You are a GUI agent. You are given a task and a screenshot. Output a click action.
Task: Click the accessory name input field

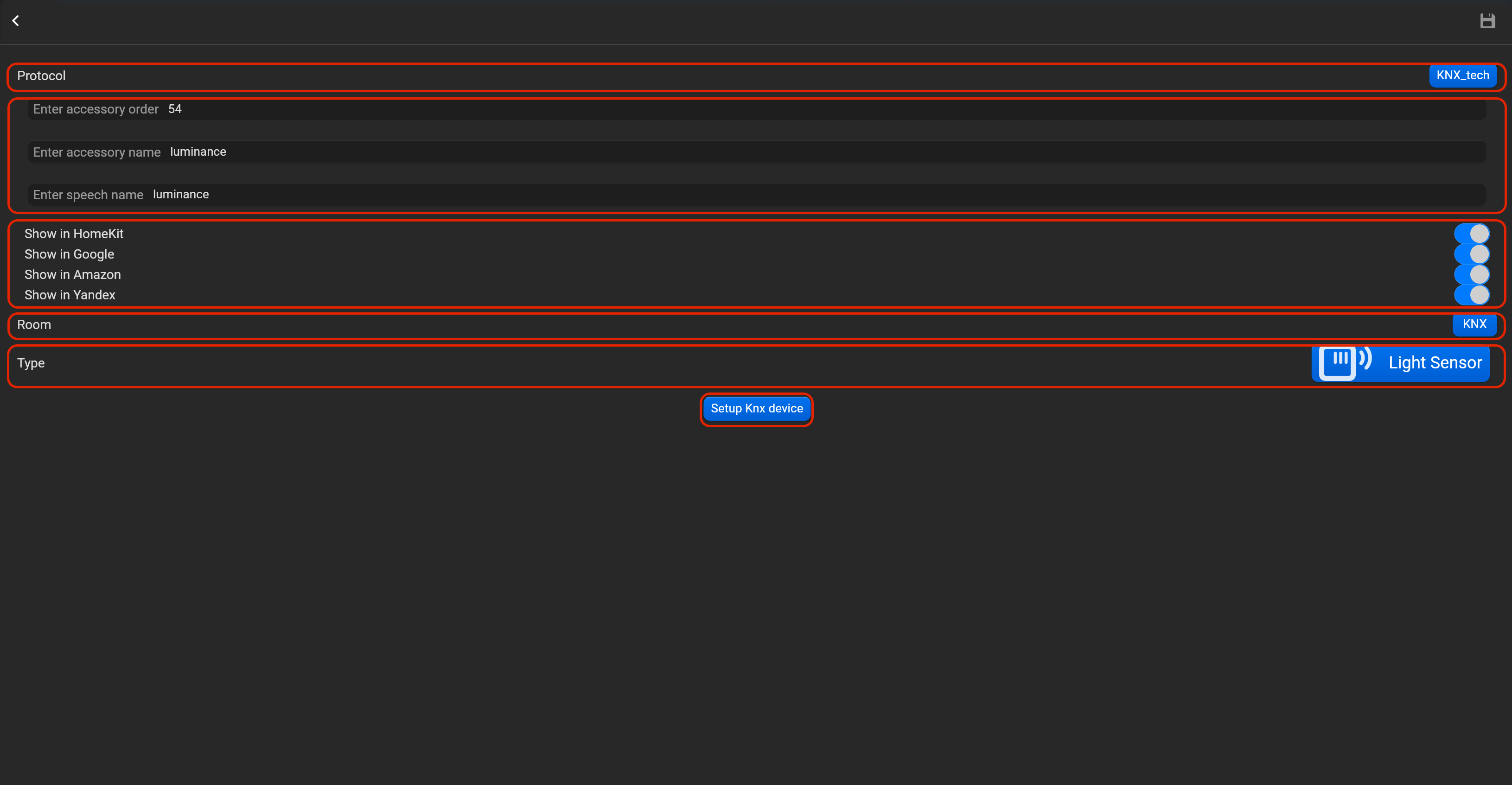(757, 152)
